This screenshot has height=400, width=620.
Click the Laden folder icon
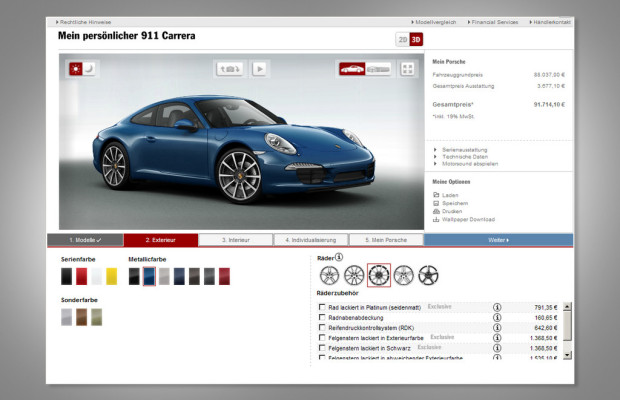[436, 195]
